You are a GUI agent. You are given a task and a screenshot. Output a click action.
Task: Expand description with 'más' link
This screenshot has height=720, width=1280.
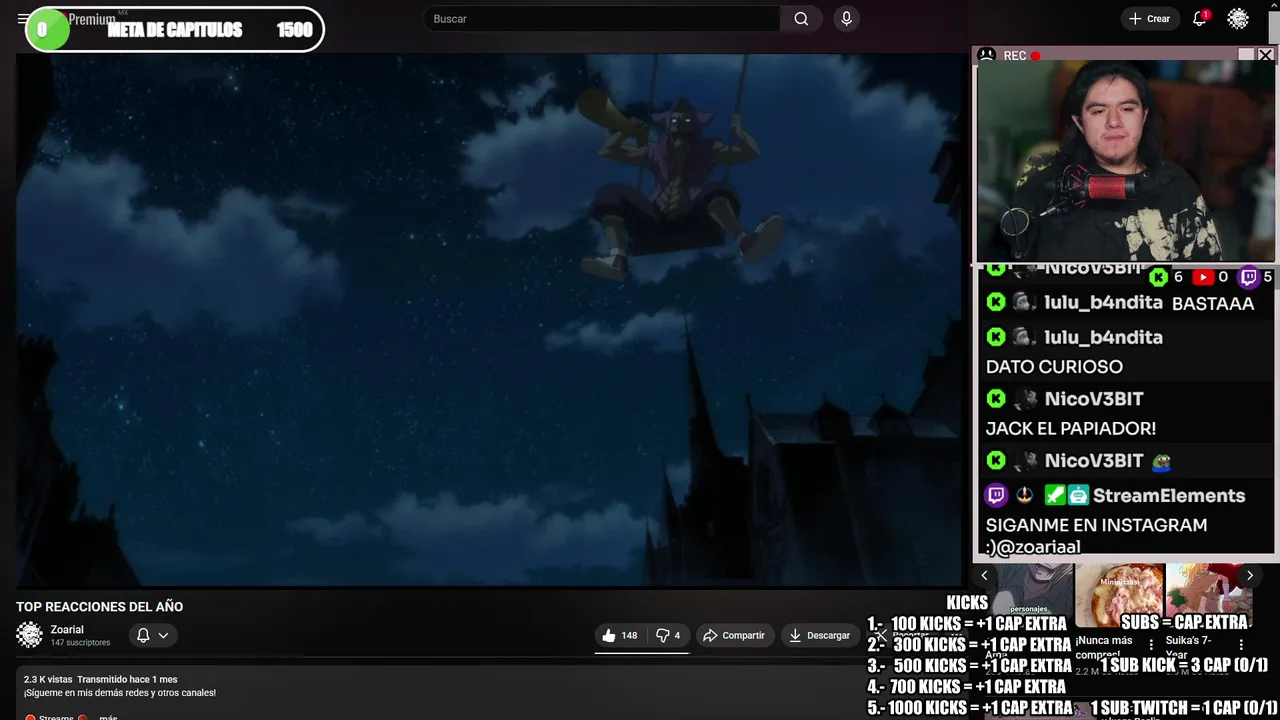[108, 717]
